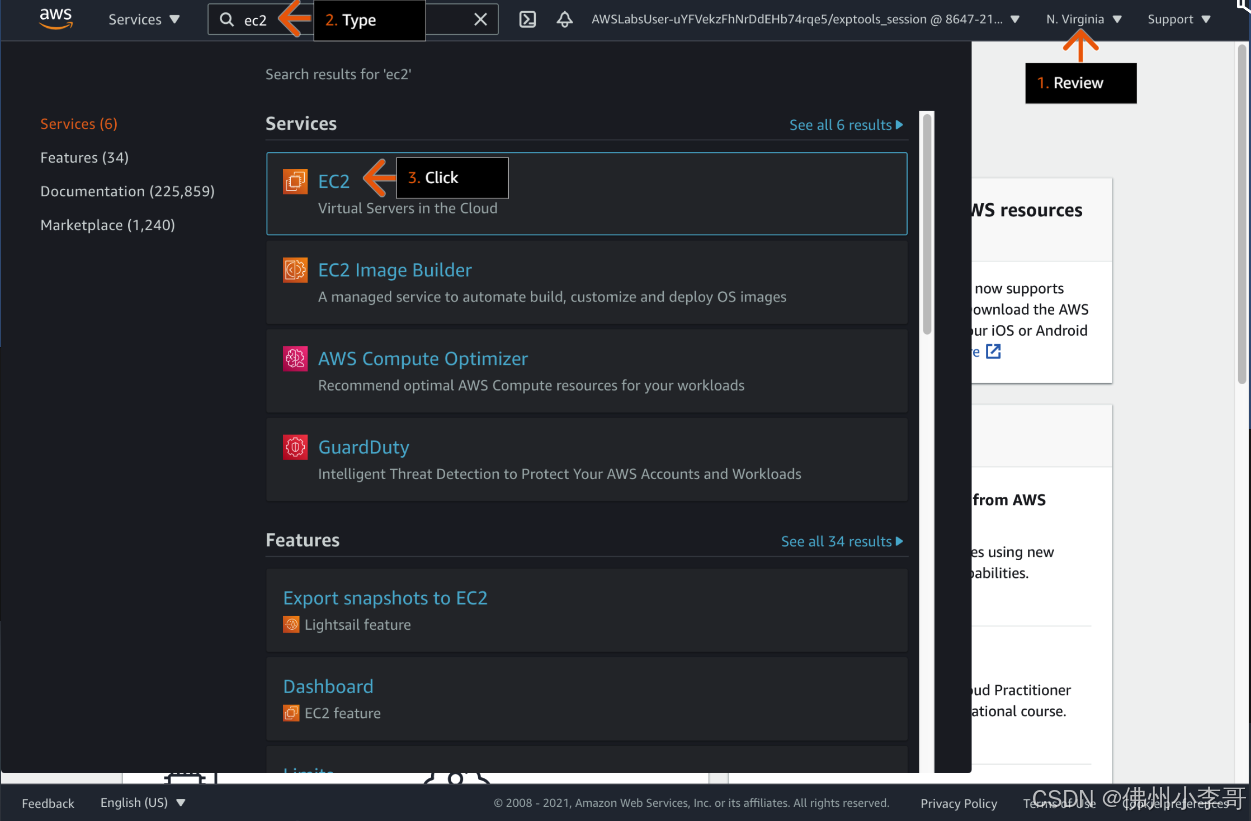1251x821 pixels.
Task: Click the Lightsail feature icon
Action: [x=291, y=625]
